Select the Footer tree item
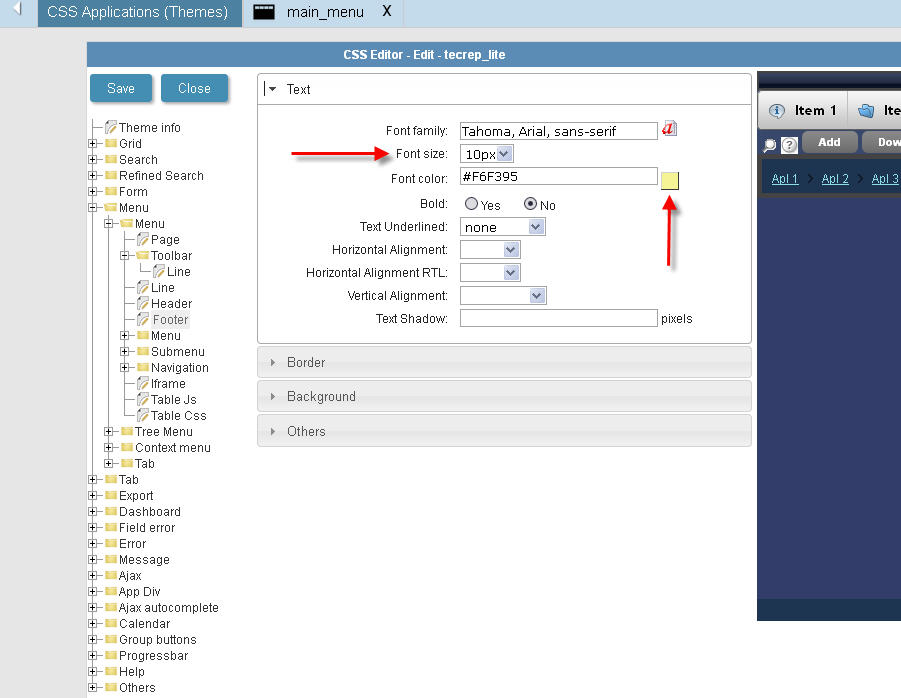The width and height of the screenshot is (901, 698). coord(170,320)
